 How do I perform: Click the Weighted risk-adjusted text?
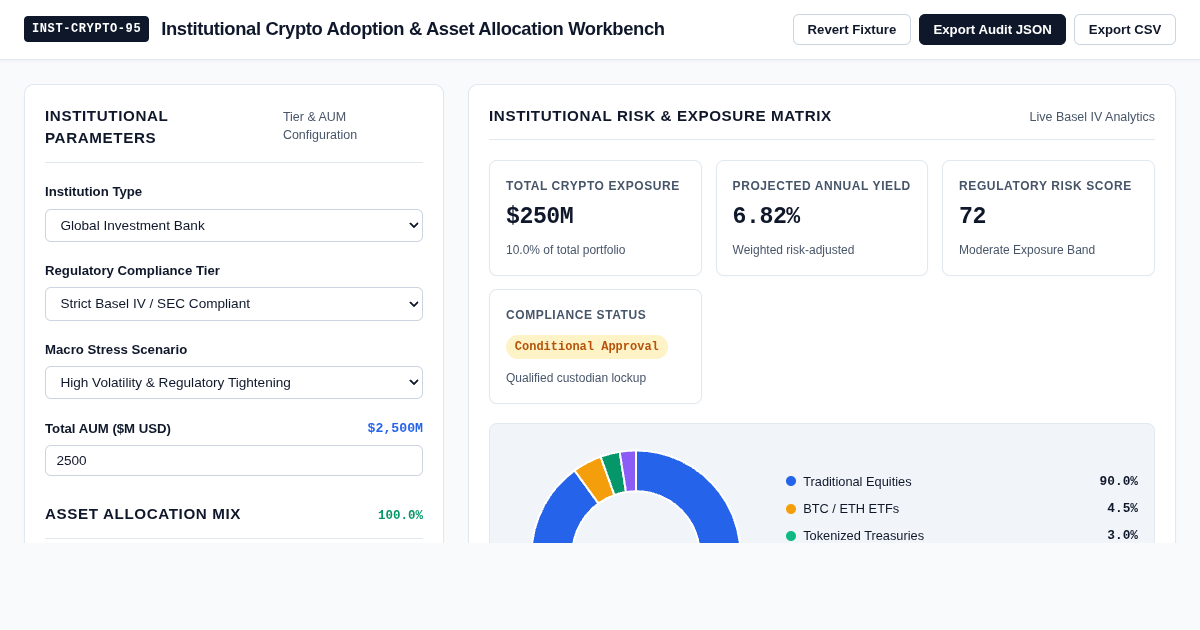pos(794,250)
